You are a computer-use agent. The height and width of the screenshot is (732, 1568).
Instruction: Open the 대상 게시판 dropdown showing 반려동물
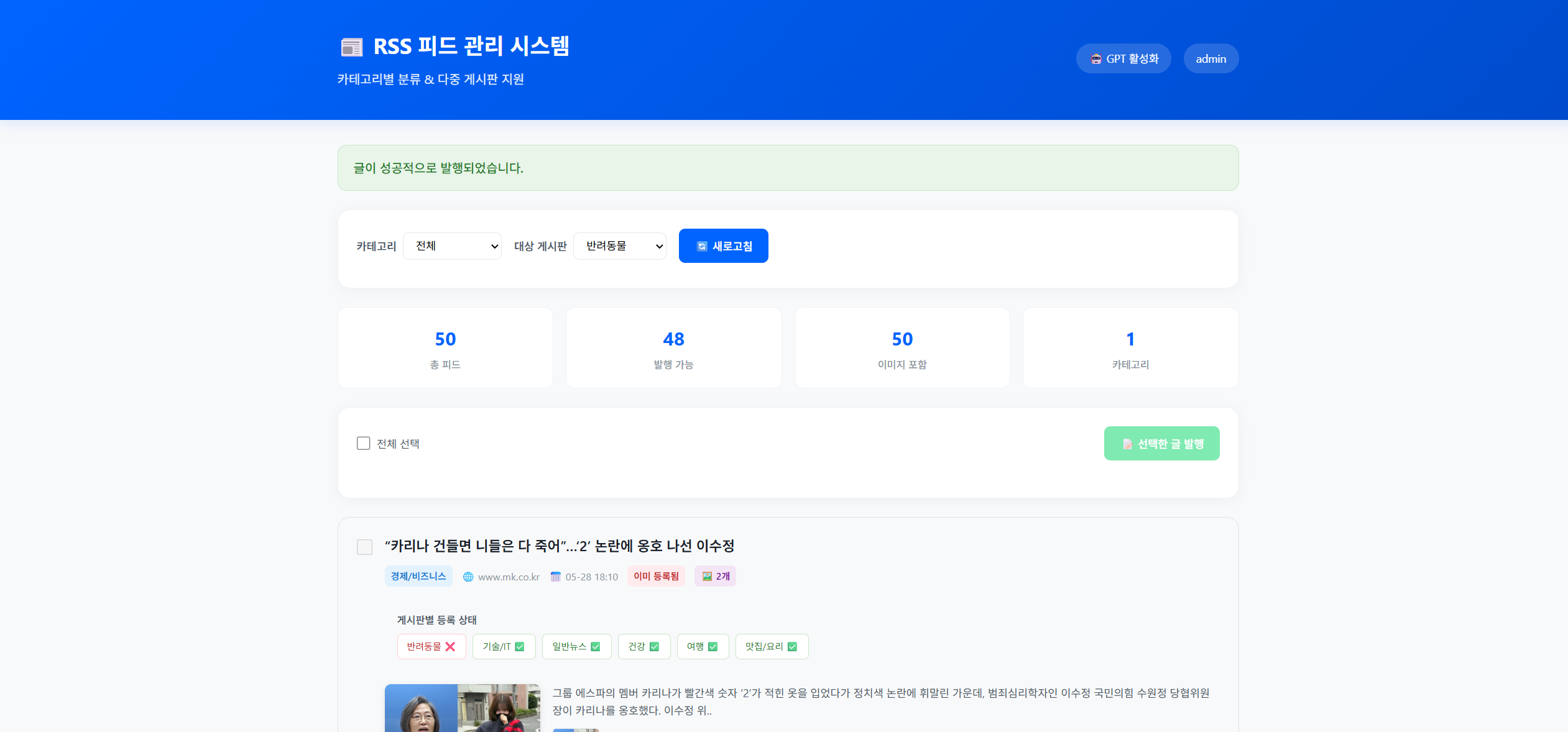tap(620, 246)
